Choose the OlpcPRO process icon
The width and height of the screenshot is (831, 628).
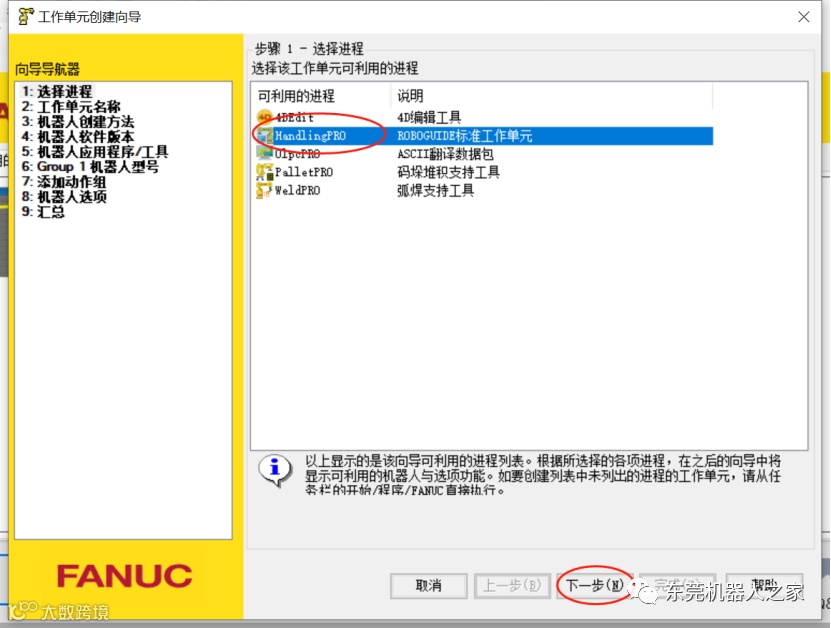pyautogui.click(x=264, y=154)
